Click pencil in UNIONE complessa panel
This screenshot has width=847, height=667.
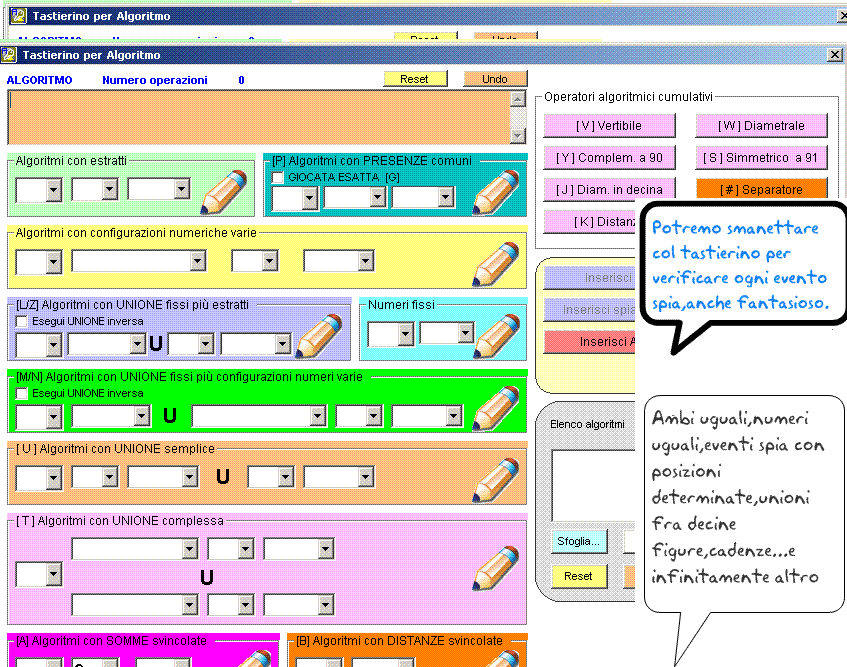click(496, 567)
